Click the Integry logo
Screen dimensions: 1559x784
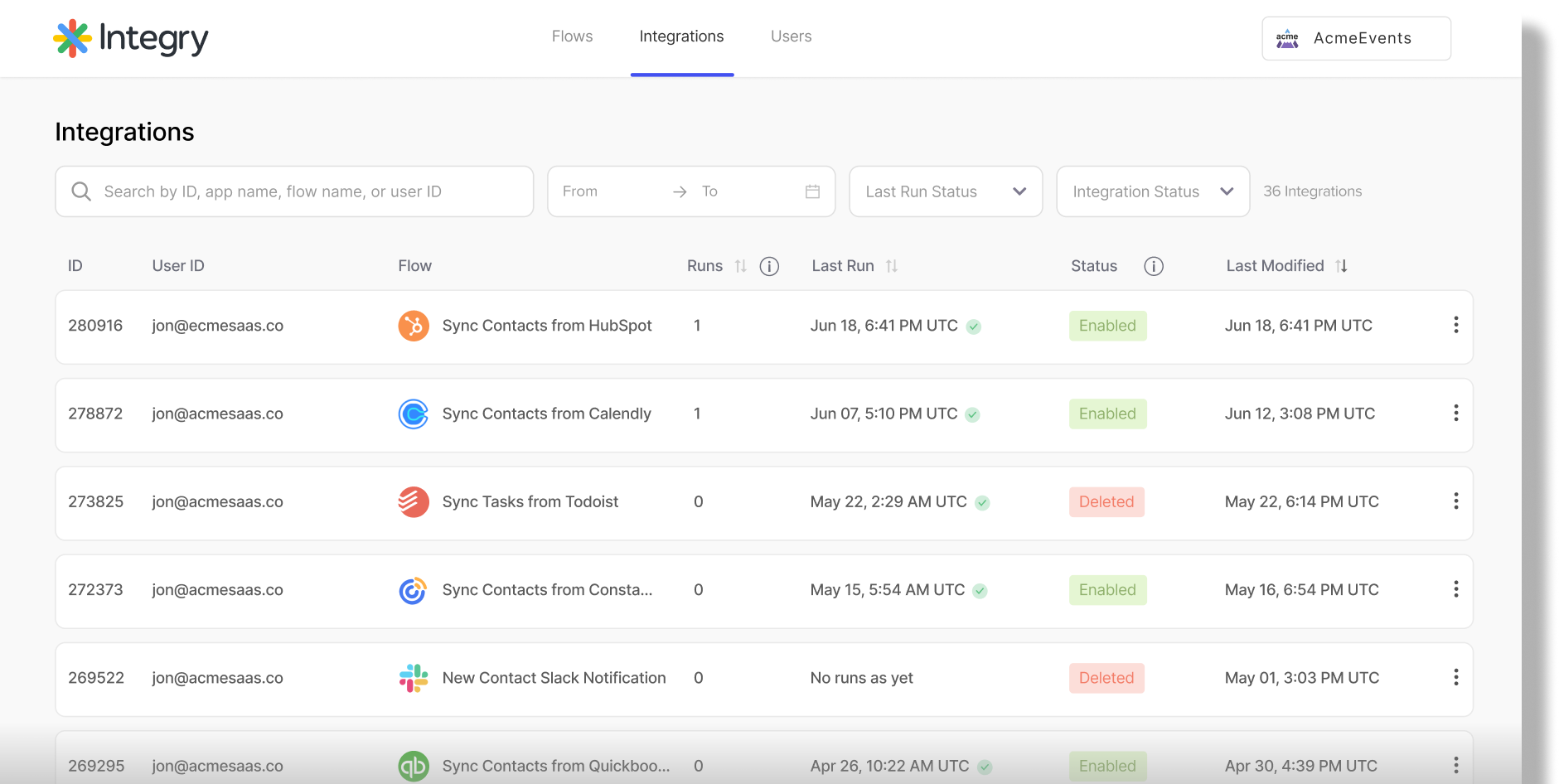130,37
